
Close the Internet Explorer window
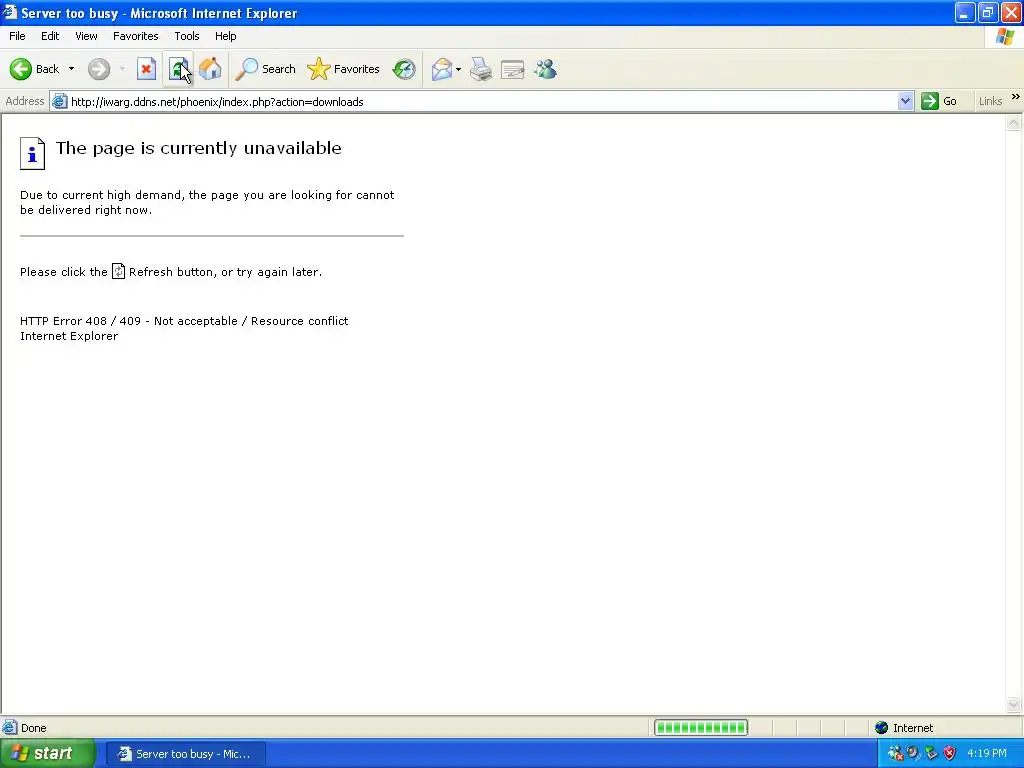1011,12
